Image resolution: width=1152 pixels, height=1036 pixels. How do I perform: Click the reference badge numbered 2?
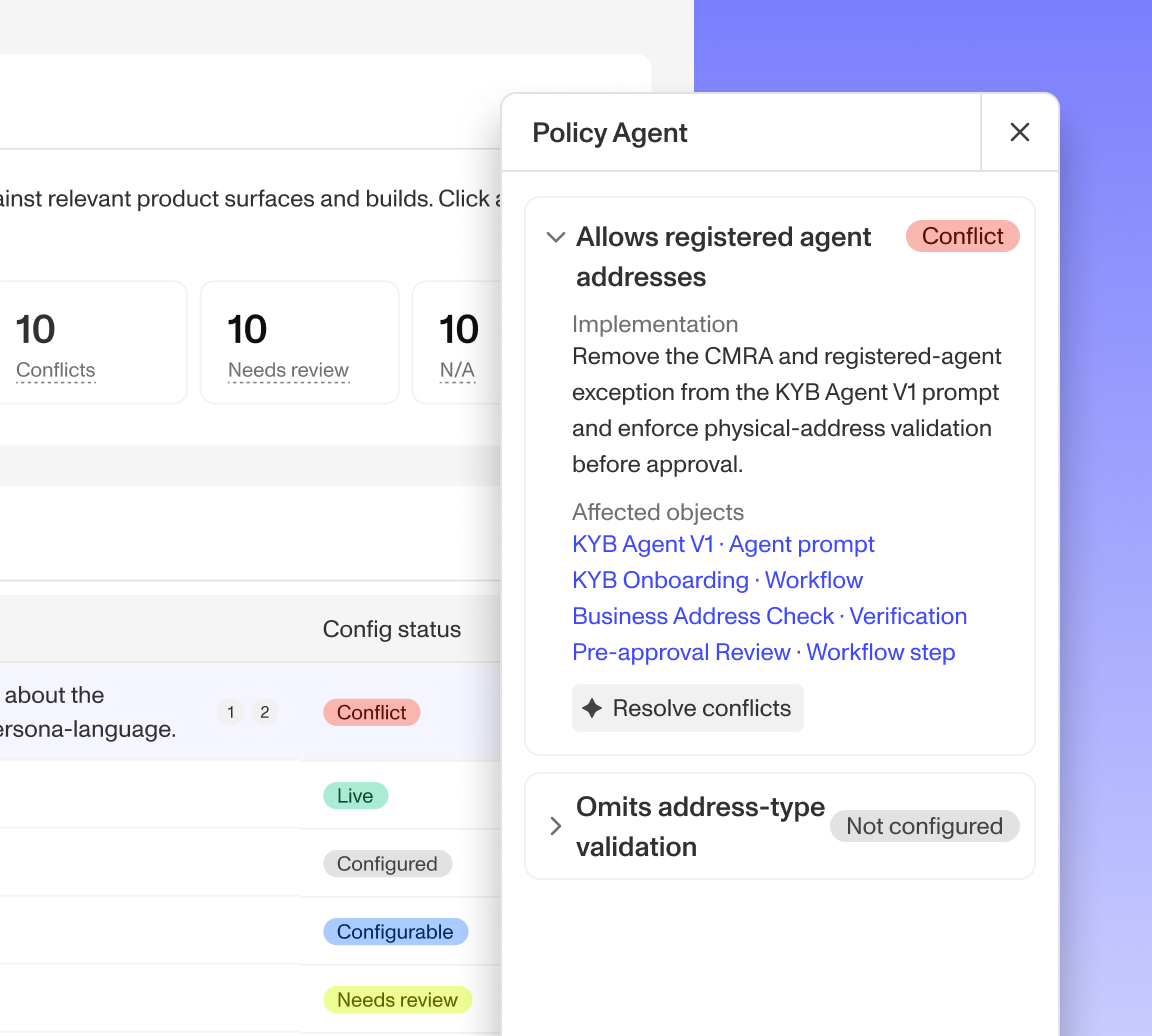(264, 712)
